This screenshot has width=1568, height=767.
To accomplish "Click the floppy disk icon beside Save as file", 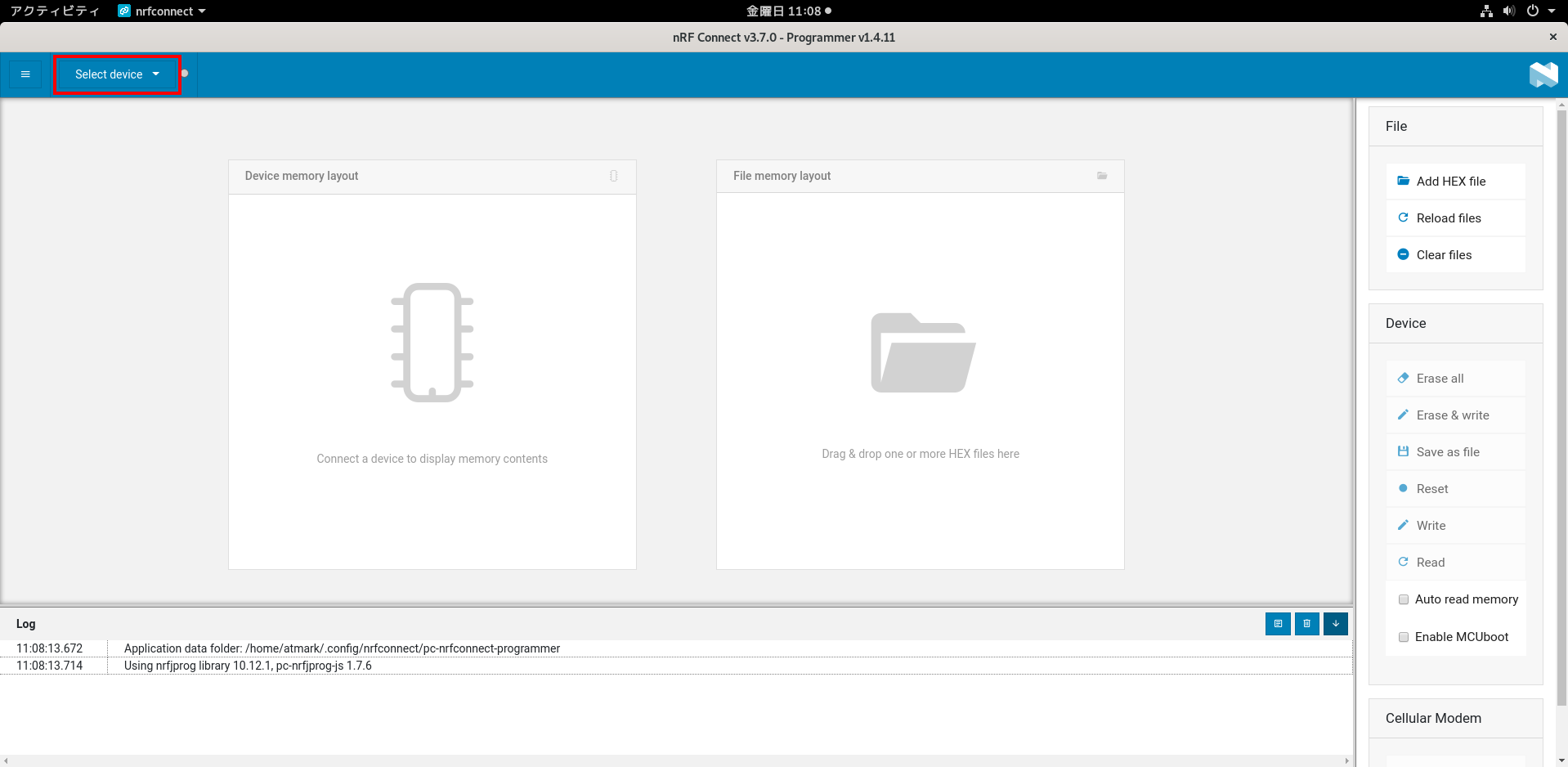I will click(1403, 451).
